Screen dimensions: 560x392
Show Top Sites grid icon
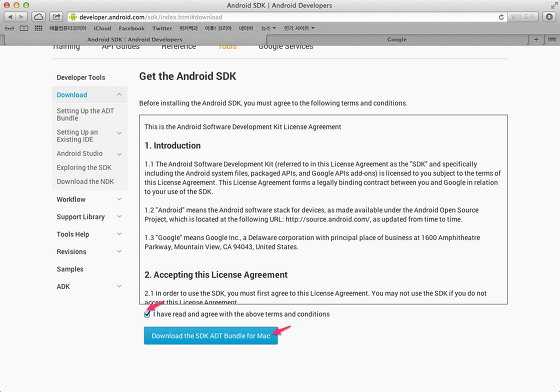(38, 28)
